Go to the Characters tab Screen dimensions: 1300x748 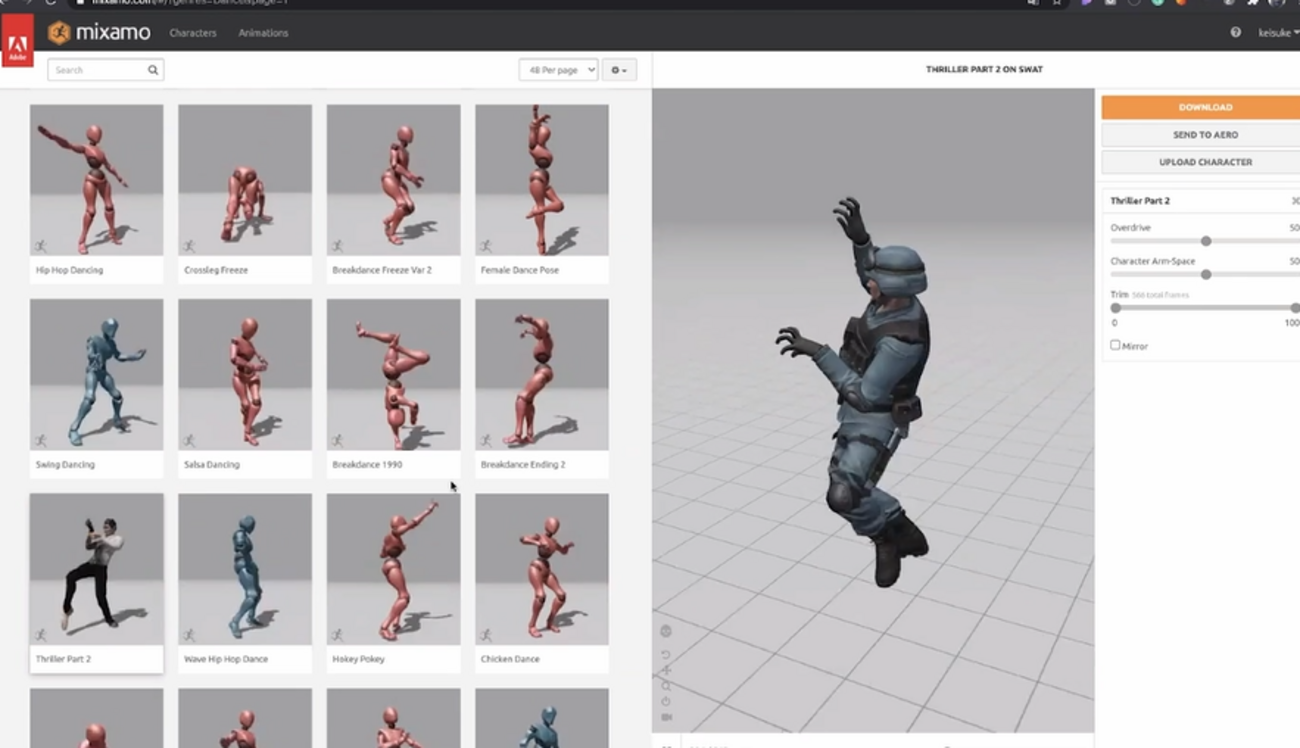193,33
